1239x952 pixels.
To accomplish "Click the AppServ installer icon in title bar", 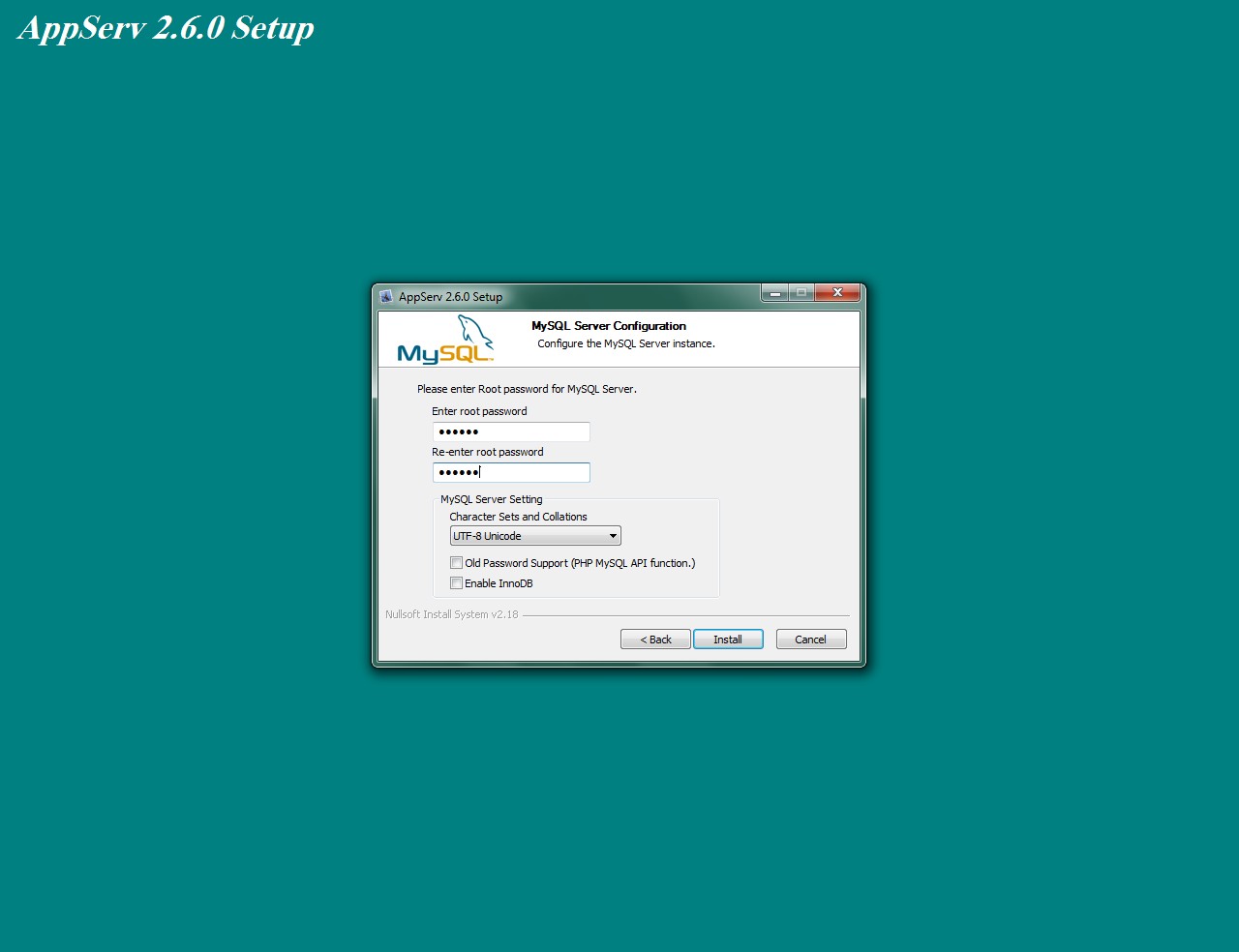I will (386, 296).
